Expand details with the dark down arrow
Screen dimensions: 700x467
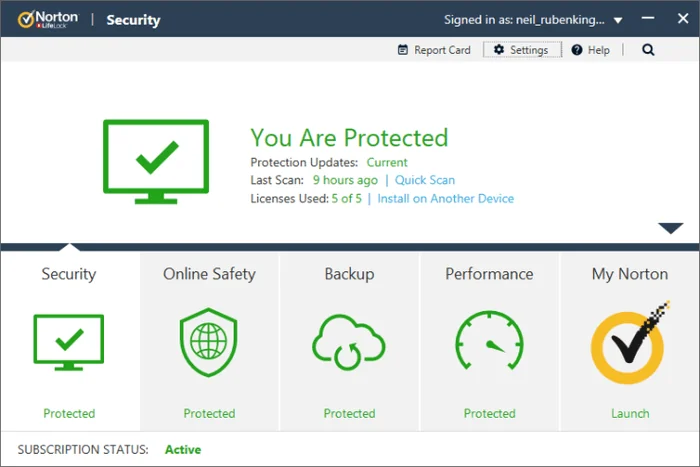point(670,228)
